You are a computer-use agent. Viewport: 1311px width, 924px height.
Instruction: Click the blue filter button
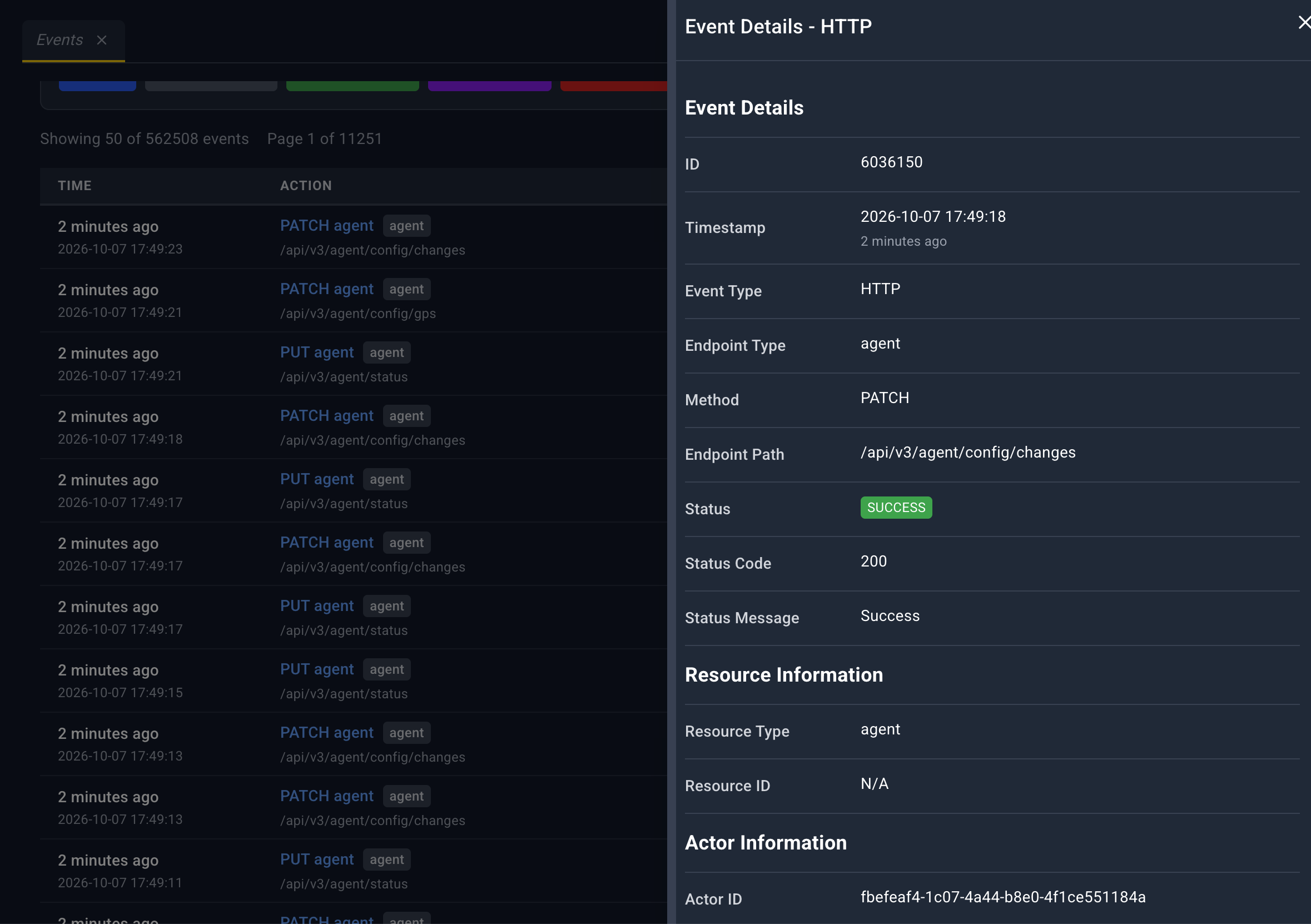98,86
